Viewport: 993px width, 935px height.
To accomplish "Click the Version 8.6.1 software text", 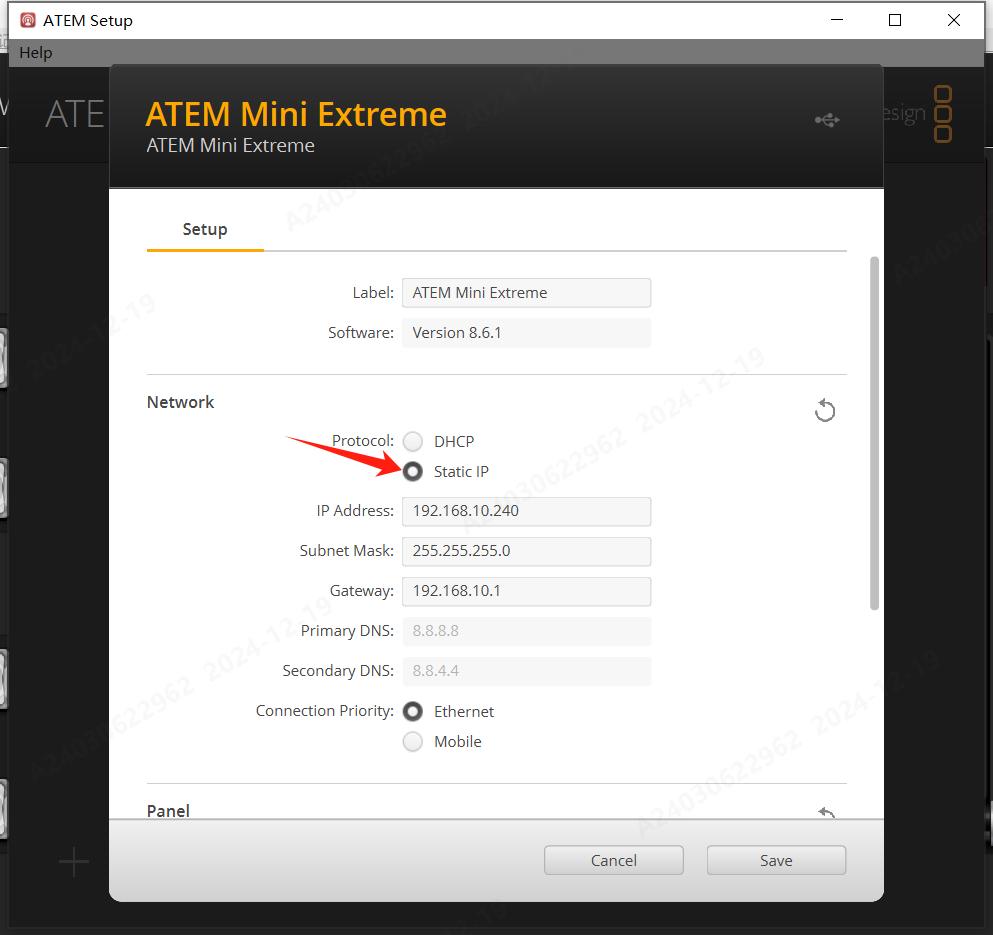I will (x=457, y=333).
